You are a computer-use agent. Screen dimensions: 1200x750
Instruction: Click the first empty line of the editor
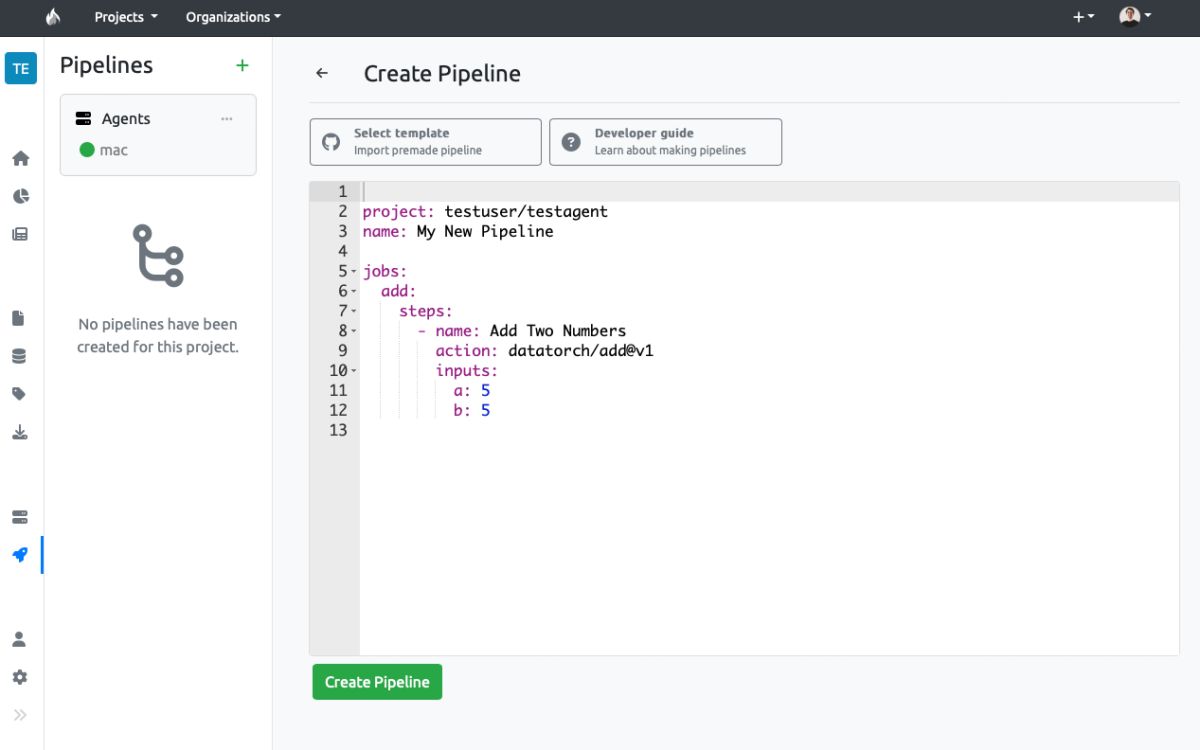click(769, 191)
